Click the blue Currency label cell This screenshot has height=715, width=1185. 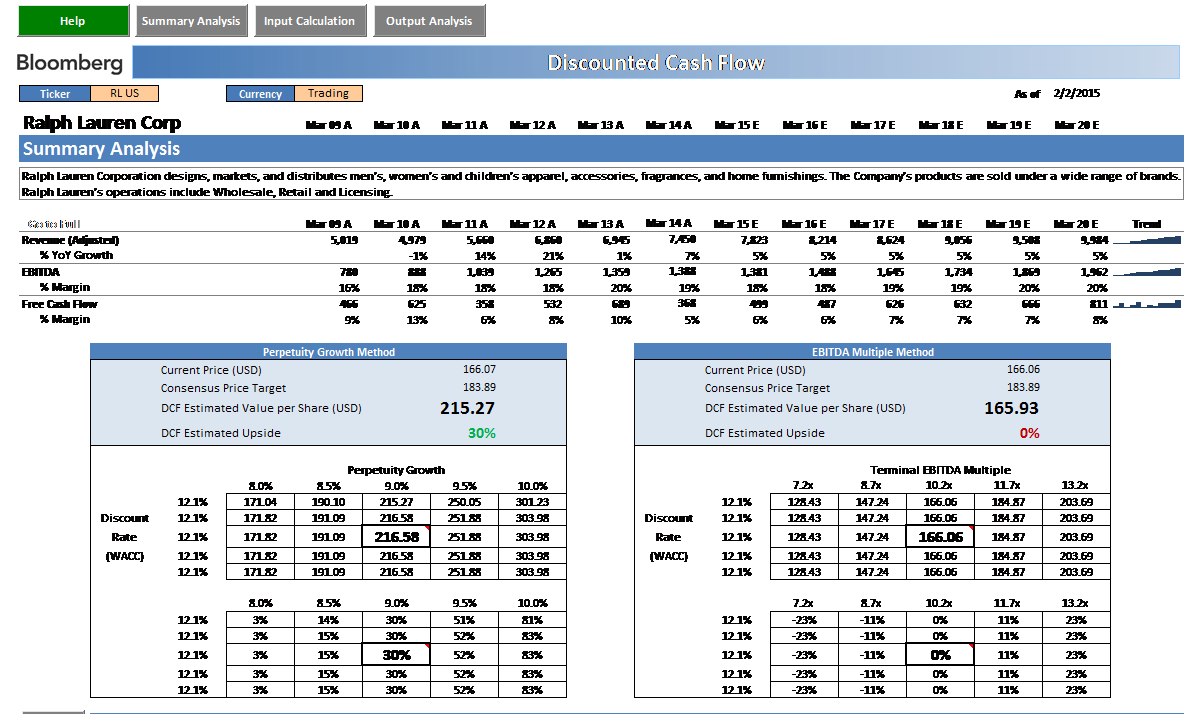click(260, 93)
